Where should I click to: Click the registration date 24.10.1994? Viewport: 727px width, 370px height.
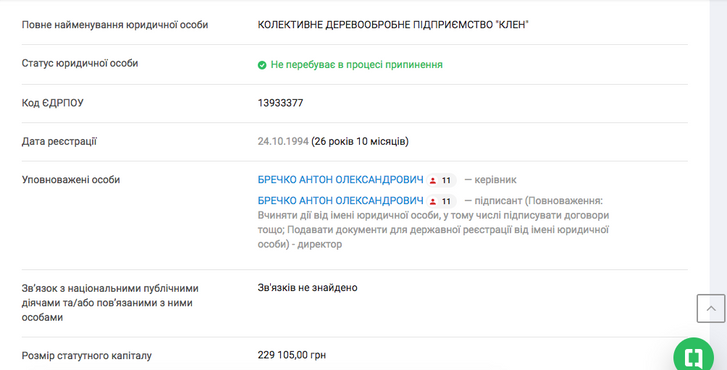[283, 141]
